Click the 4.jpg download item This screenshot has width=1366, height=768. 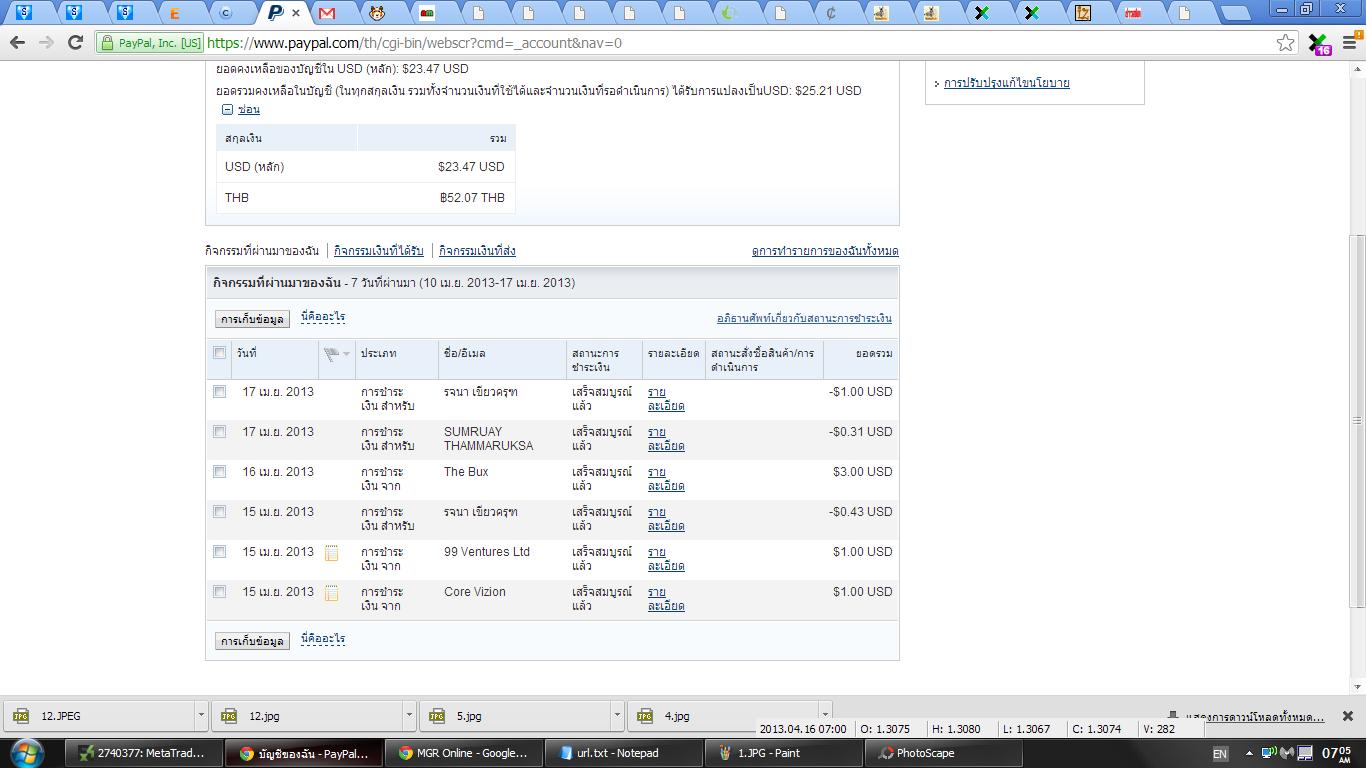tap(724, 716)
